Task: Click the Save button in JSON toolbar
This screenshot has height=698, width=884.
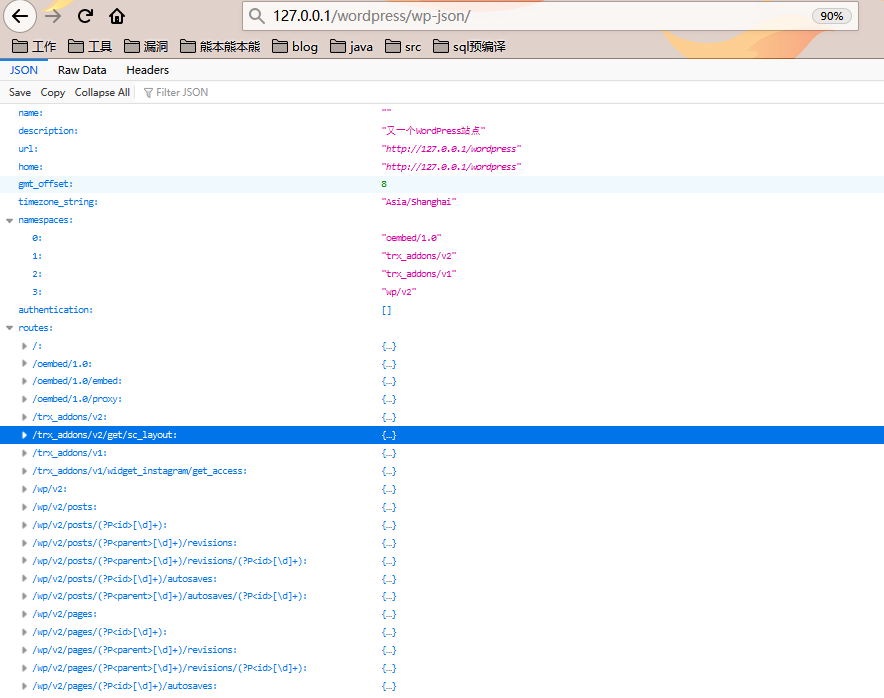Action: (20, 92)
